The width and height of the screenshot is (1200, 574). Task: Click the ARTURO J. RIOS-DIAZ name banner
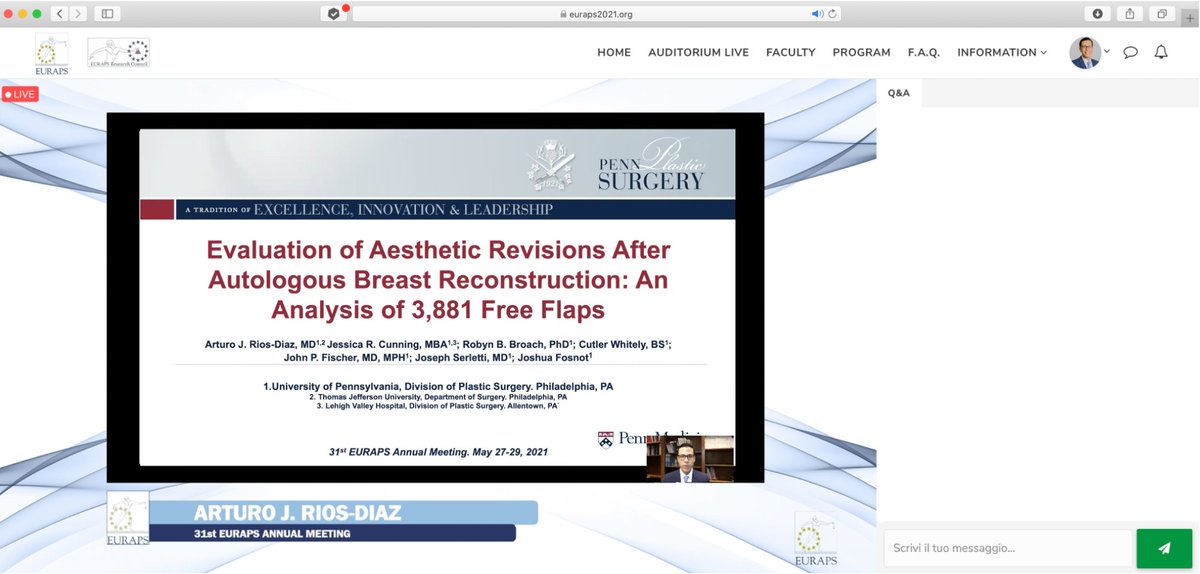tap(343, 513)
